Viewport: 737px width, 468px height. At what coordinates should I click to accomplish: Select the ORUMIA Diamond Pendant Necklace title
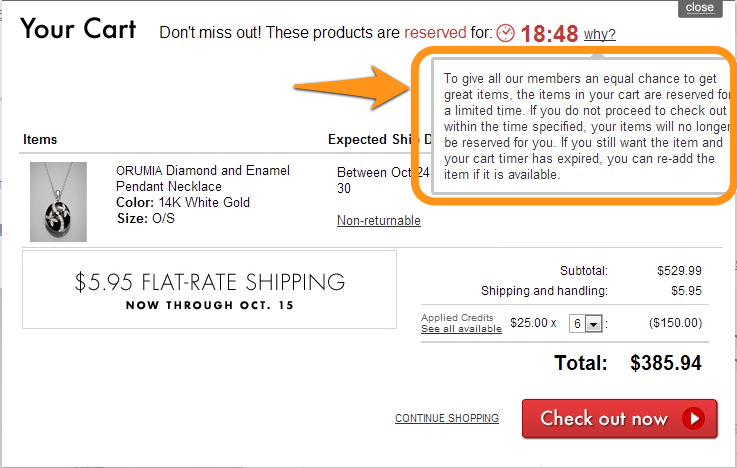(x=202, y=178)
